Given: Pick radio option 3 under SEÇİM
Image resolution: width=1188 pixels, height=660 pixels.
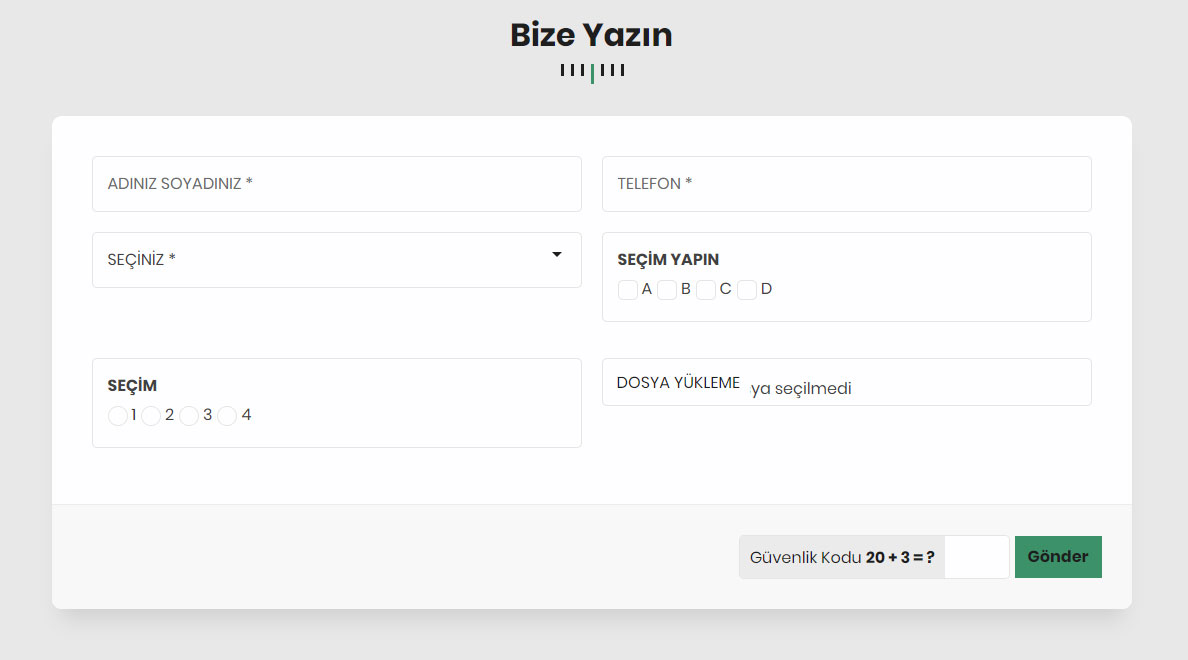Looking at the screenshot, I should pos(189,415).
